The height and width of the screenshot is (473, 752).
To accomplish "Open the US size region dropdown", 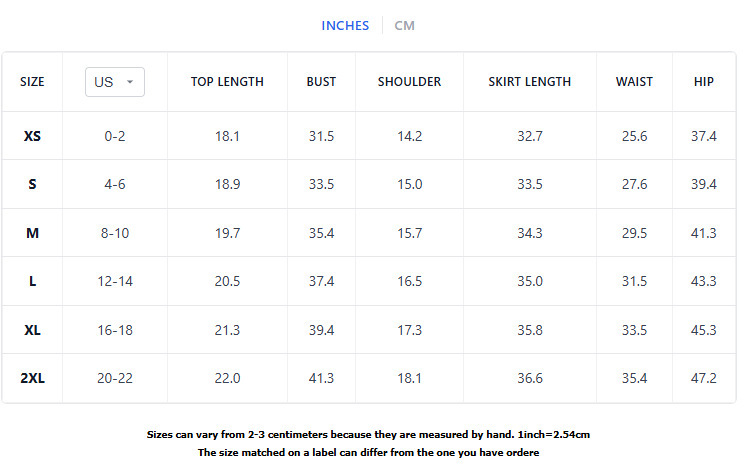I will (114, 82).
